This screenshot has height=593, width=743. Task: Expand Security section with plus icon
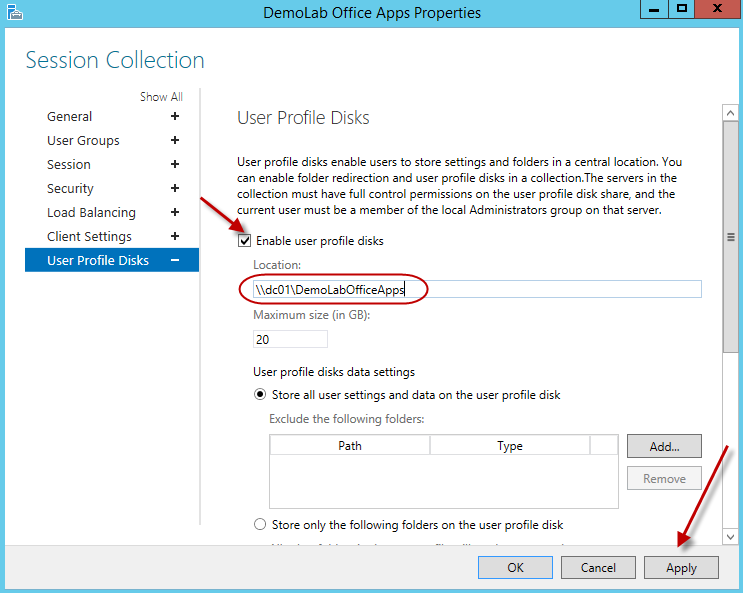click(x=175, y=189)
